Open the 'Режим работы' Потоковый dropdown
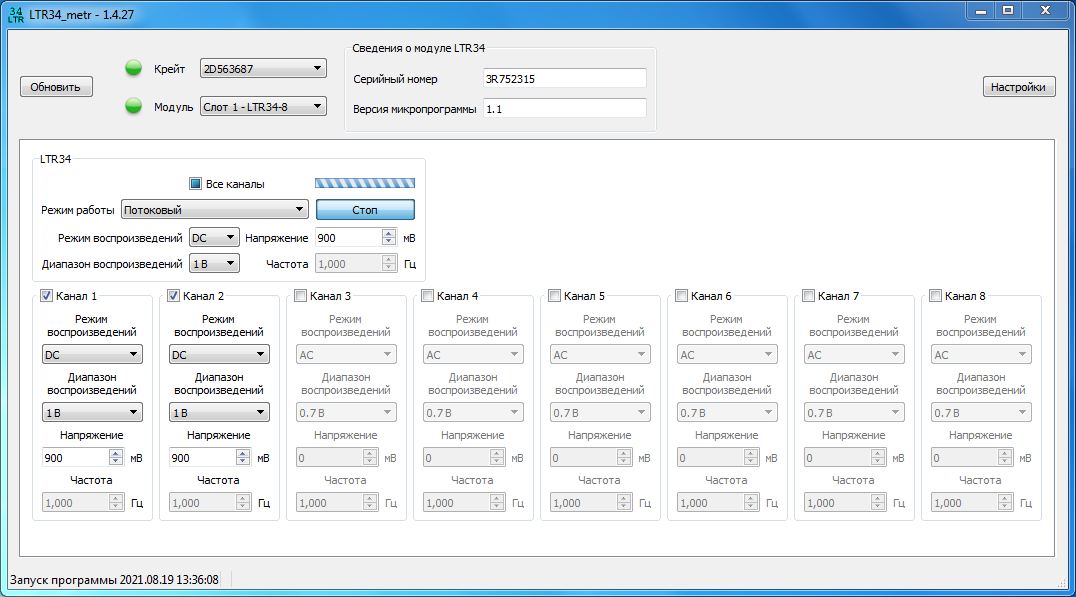 click(215, 209)
